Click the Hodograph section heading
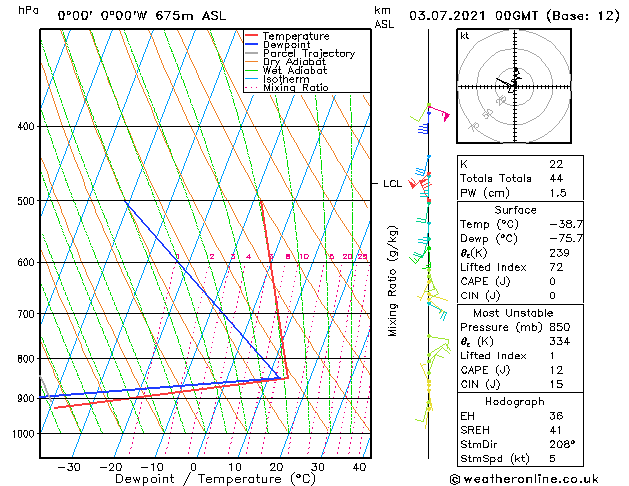The height and width of the screenshot is (486, 629). pyautogui.click(x=515, y=402)
